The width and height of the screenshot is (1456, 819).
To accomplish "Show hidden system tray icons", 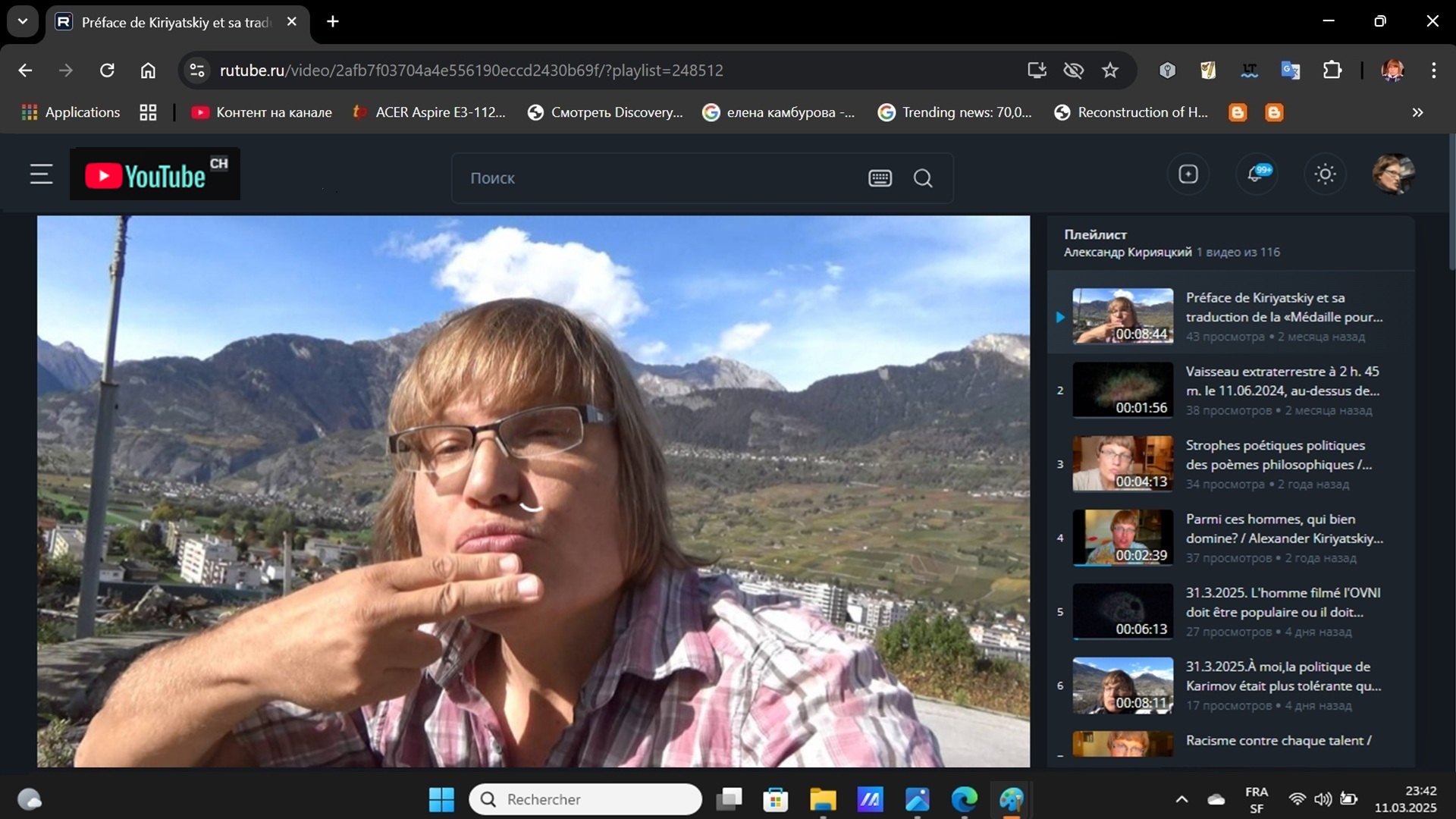I will [x=1181, y=799].
